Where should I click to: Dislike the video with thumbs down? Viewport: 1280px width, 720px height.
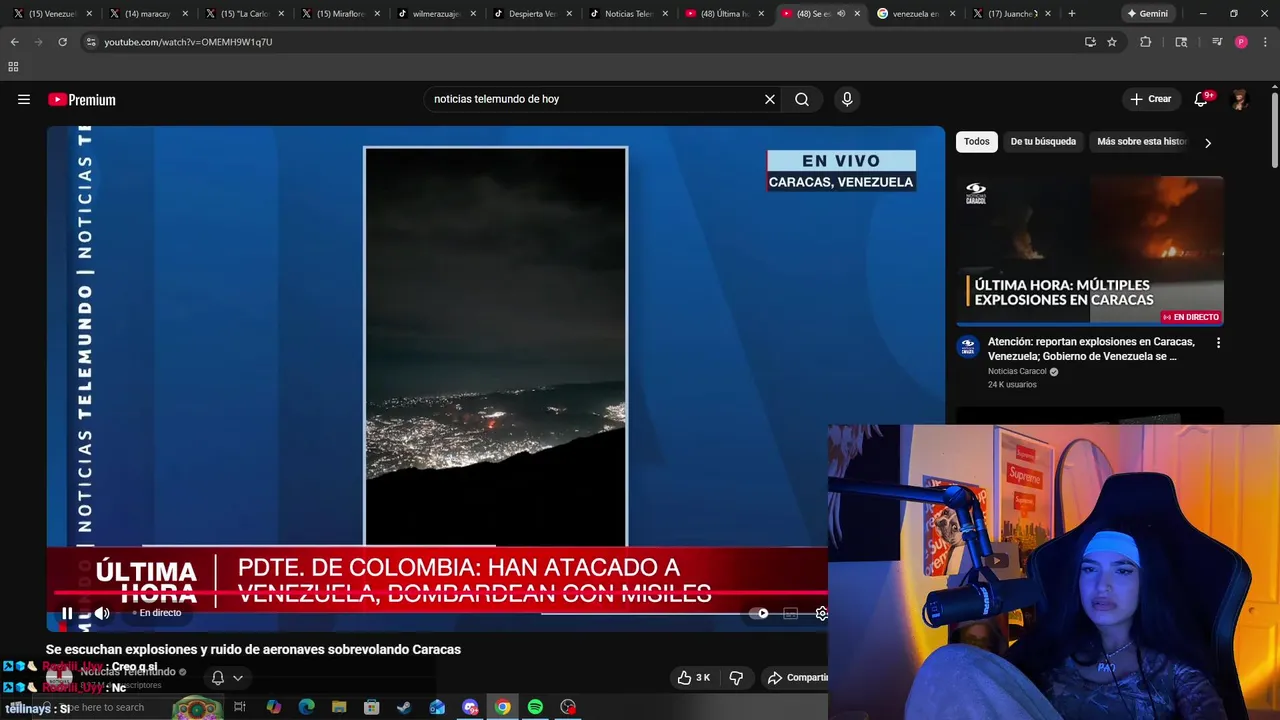point(736,677)
